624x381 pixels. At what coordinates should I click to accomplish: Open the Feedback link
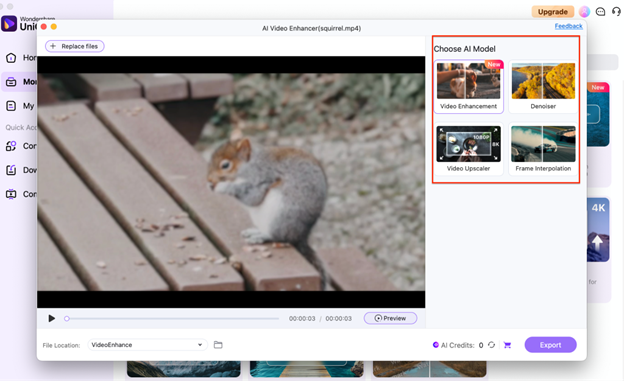569,26
